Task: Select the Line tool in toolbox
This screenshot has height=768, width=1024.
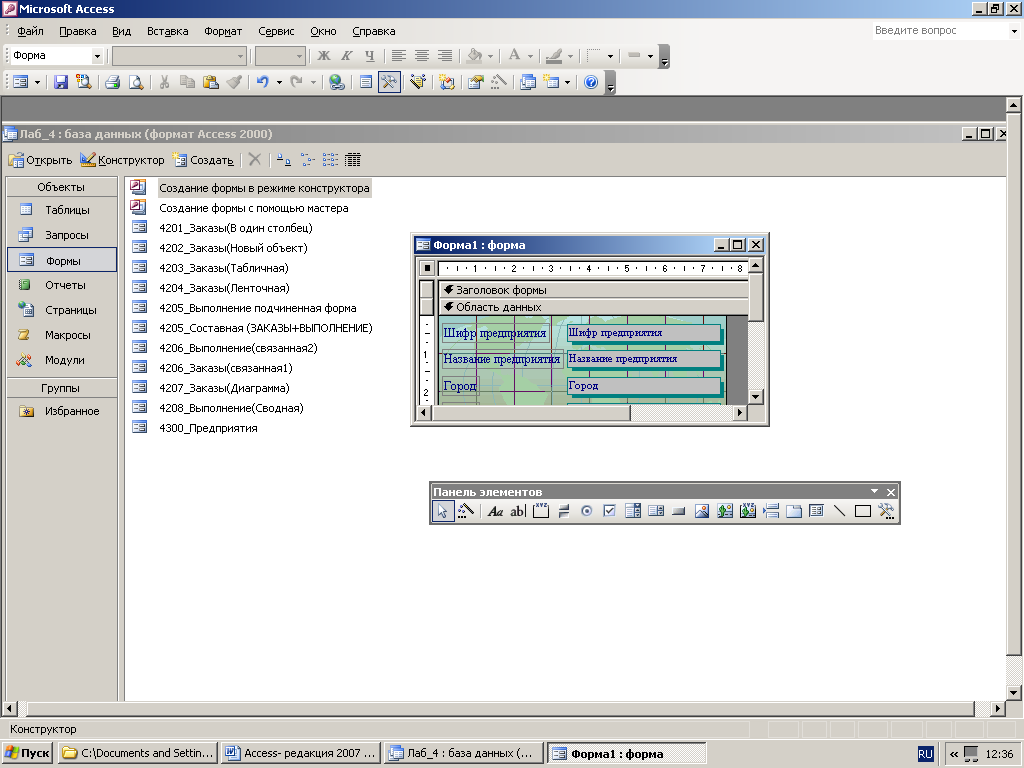Action: [x=840, y=511]
